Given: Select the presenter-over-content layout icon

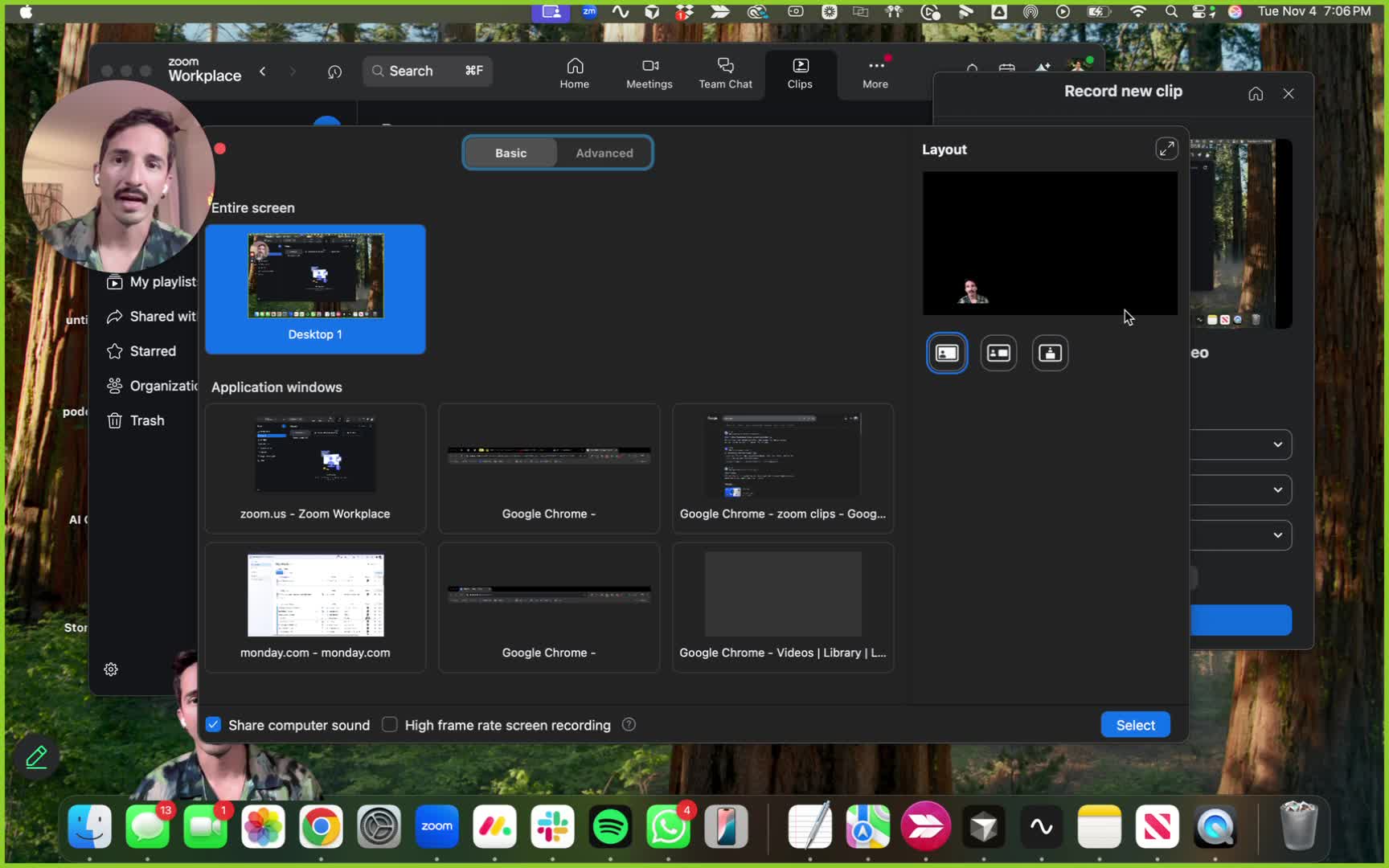Looking at the screenshot, I should [1050, 353].
